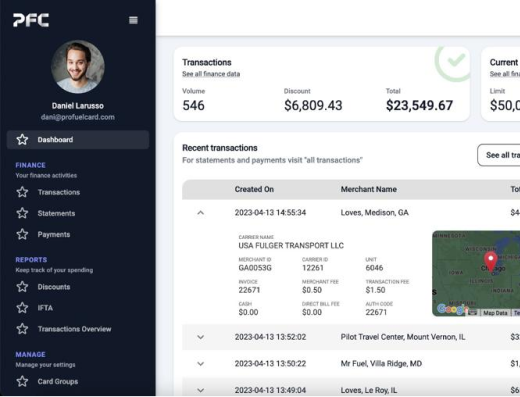Click the See all transactions button

click(499, 155)
